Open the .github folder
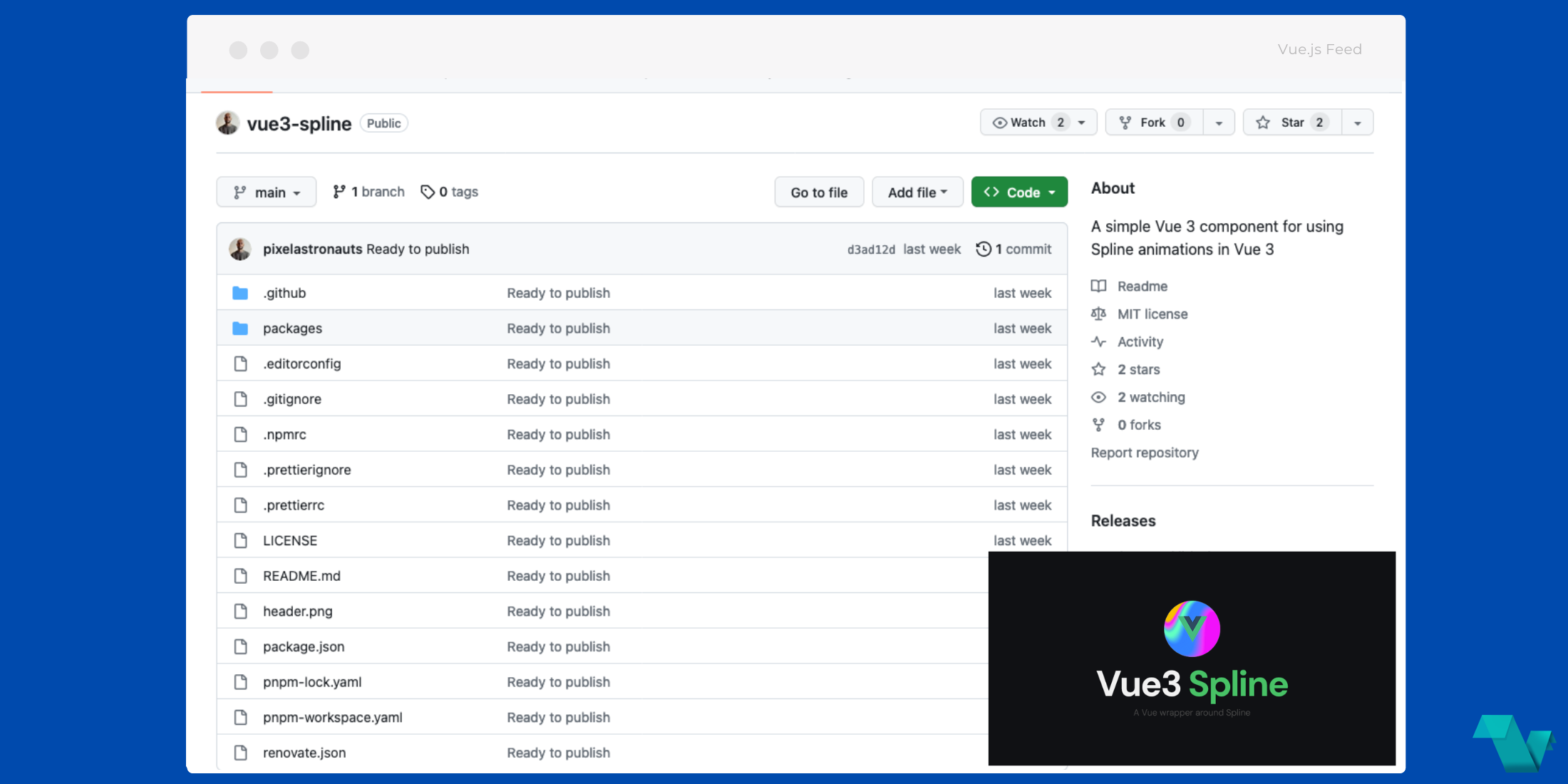This screenshot has height=784, width=1568. (284, 293)
